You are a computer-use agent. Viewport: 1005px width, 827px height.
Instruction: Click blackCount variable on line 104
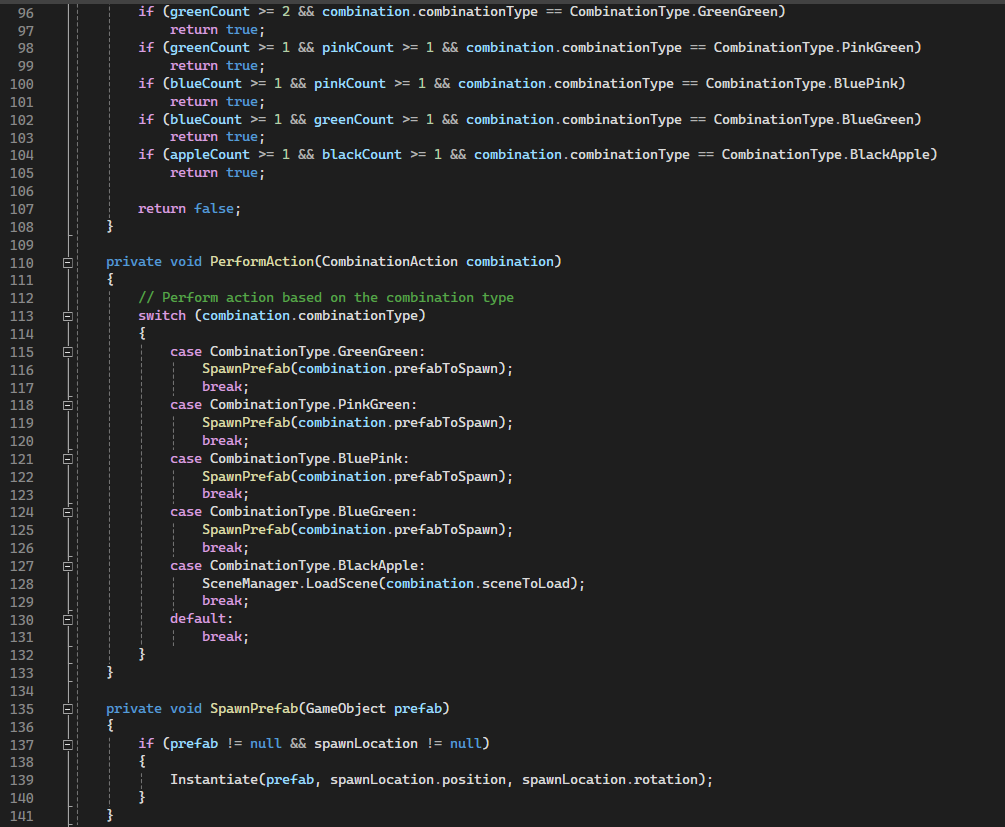point(361,155)
